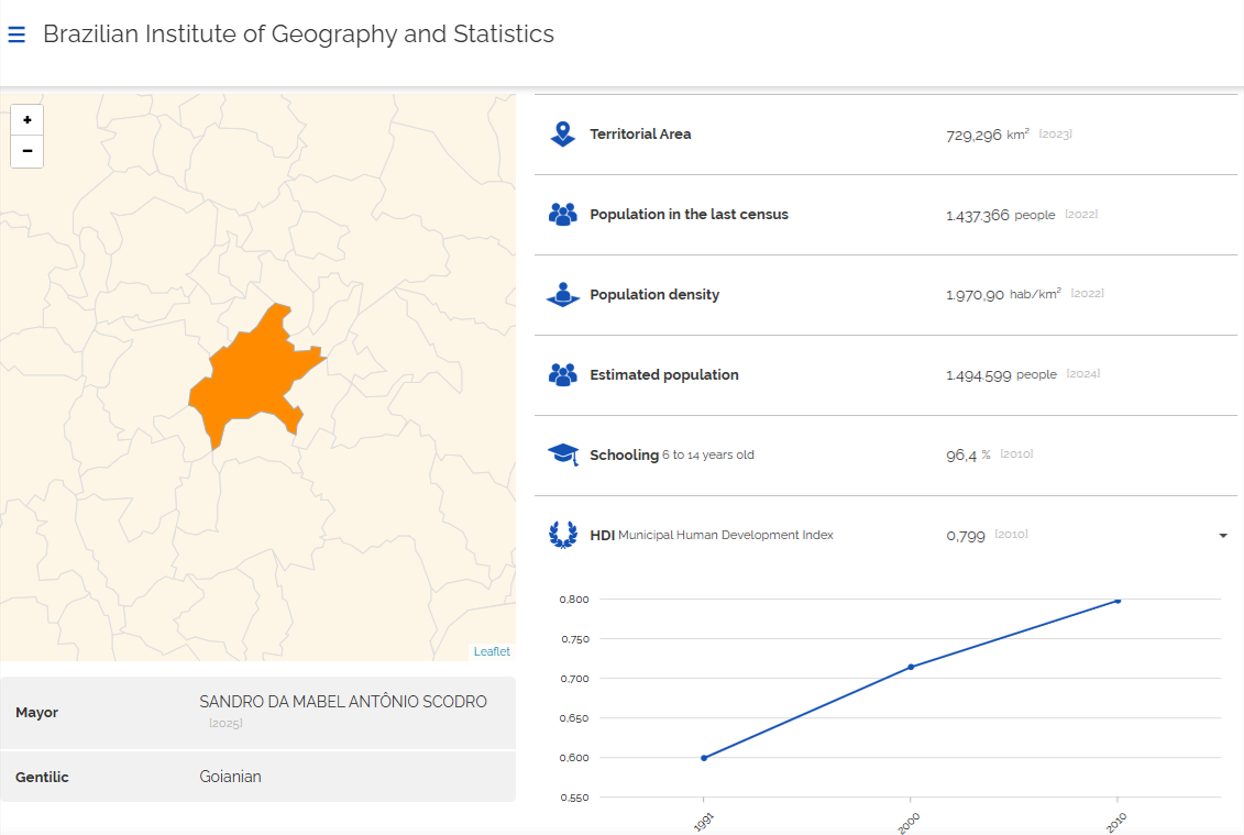Click the HDI laurel wreath icon
Screen dimensions: 1244x835
564,534
